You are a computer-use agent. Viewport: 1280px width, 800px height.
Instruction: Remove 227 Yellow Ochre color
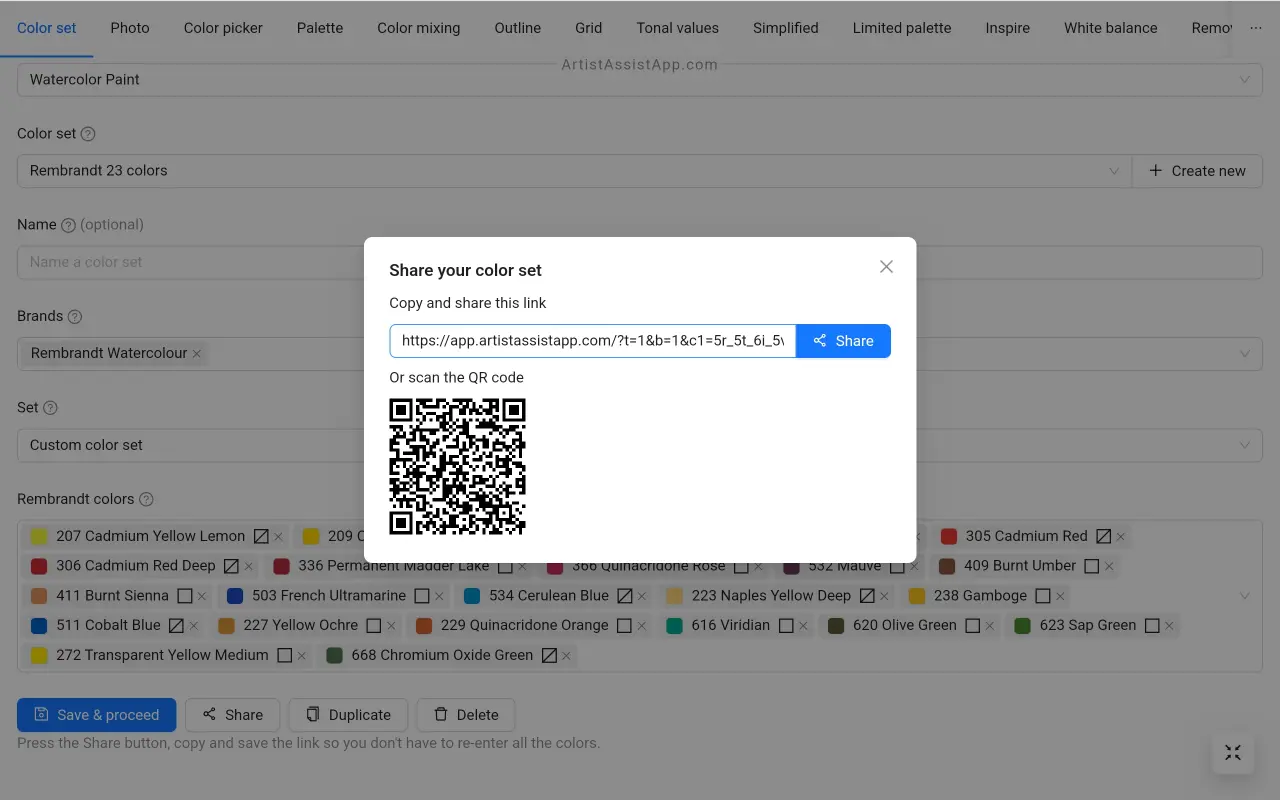pos(391,626)
